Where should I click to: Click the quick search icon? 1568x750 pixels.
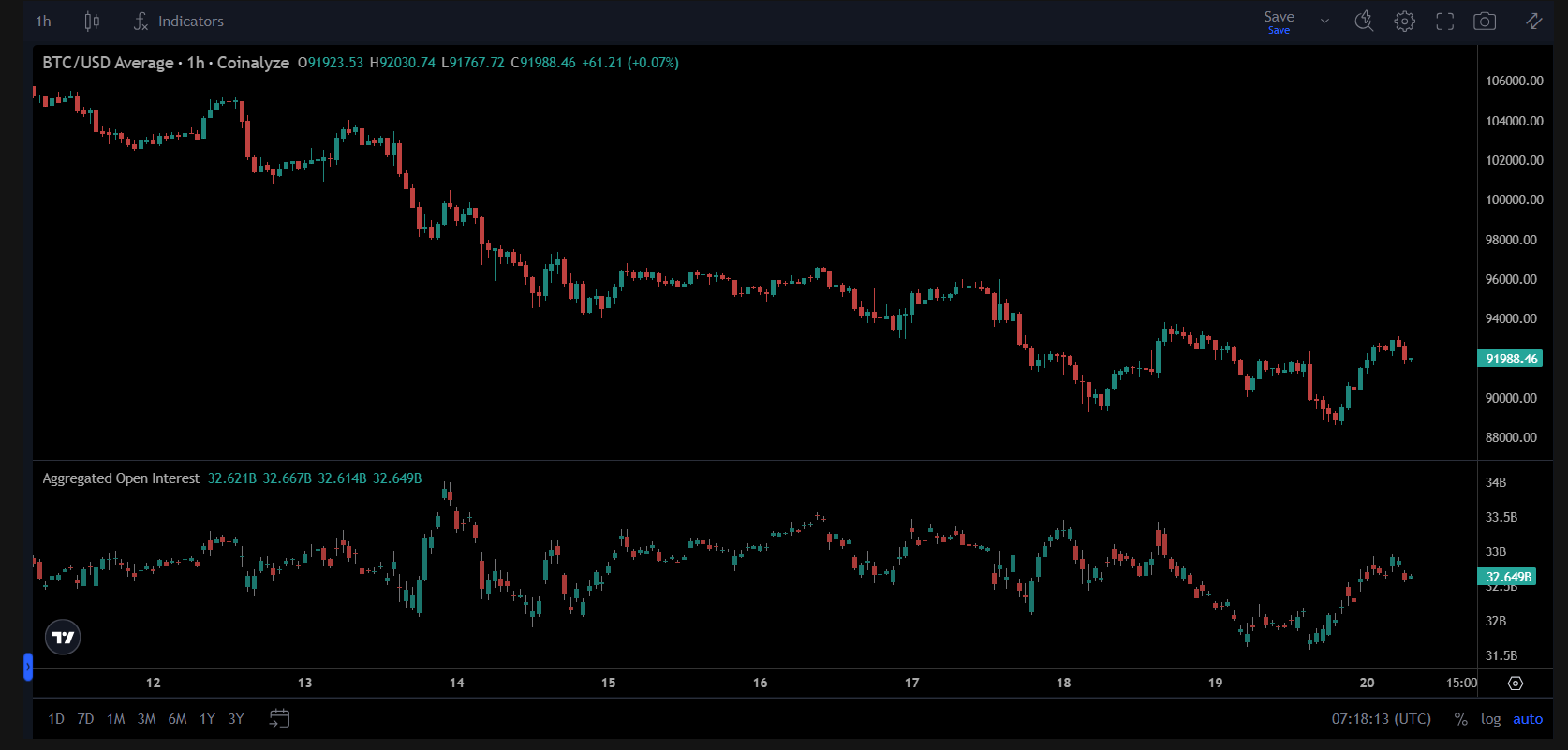pyautogui.click(x=1364, y=22)
